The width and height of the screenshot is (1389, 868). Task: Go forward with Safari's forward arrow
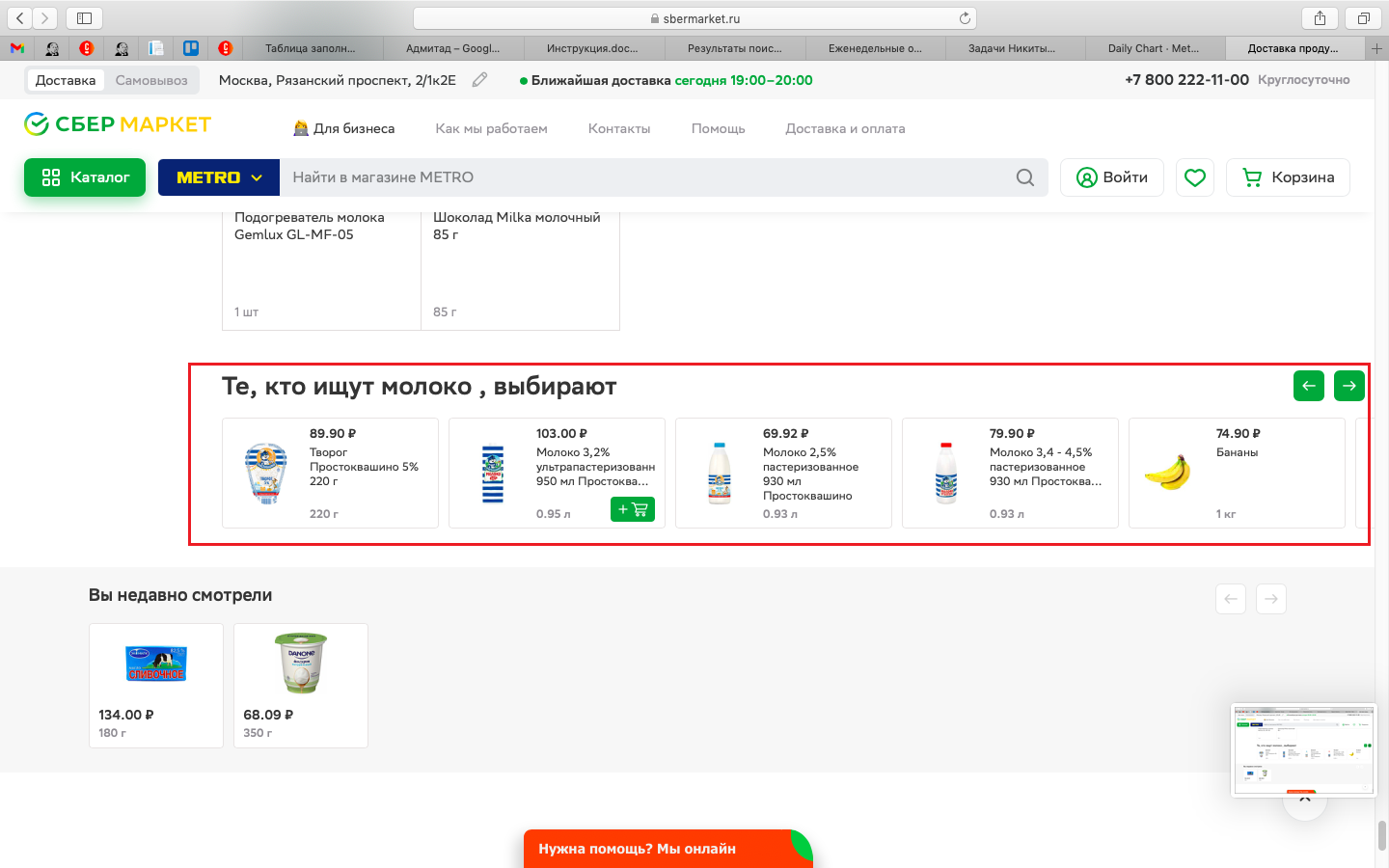pos(45,18)
